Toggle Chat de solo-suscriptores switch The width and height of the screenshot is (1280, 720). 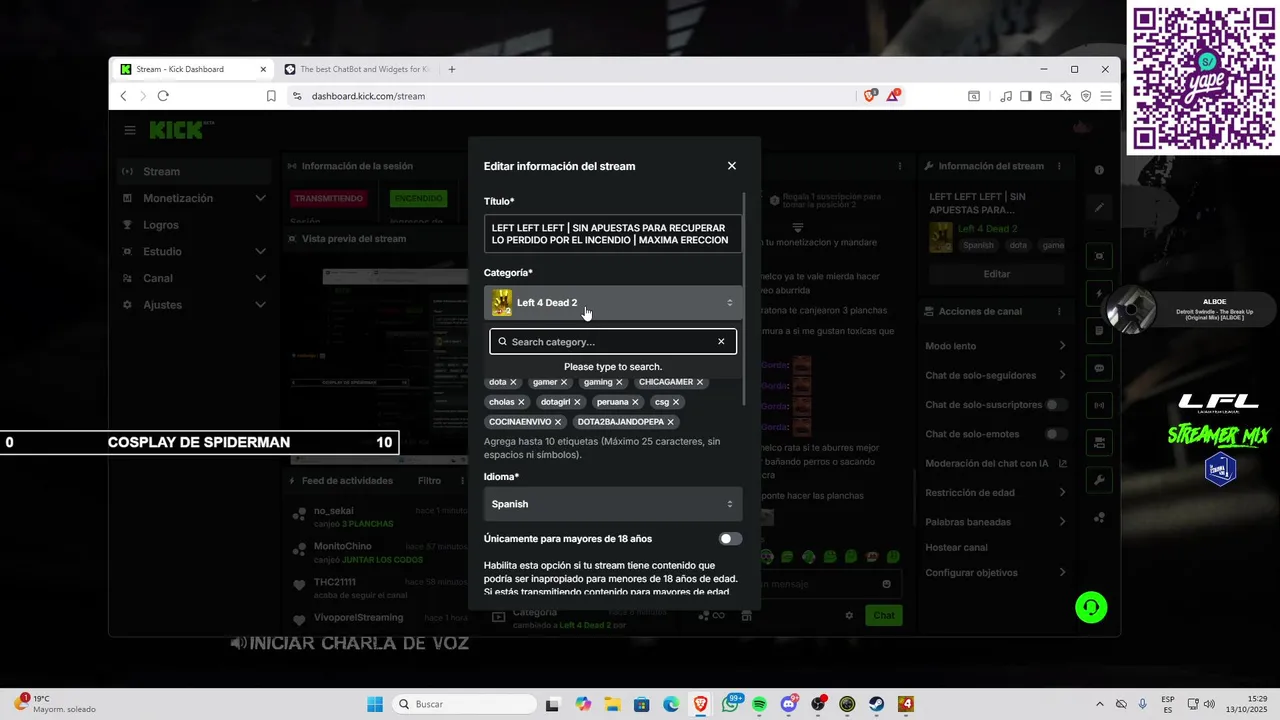click(x=1056, y=405)
